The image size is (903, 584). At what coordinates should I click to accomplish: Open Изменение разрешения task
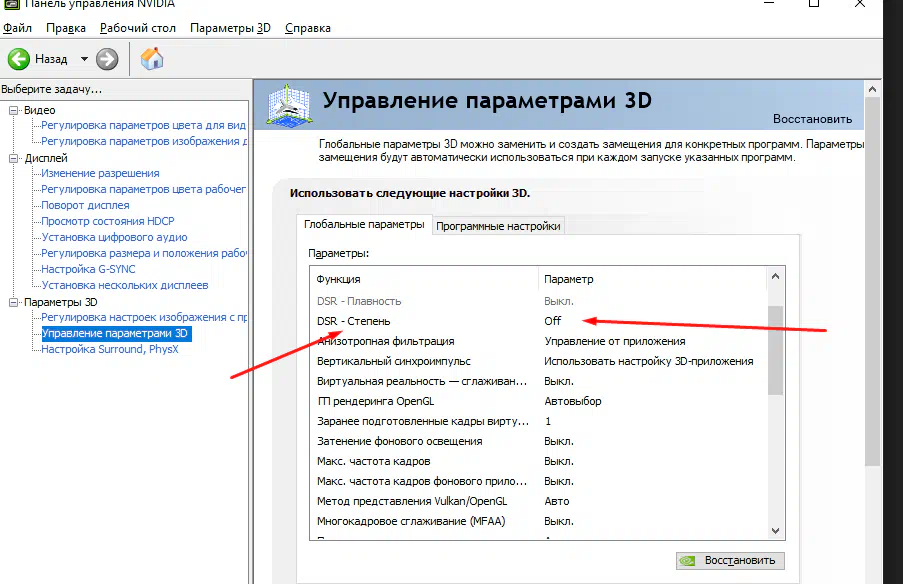tap(100, 173)
